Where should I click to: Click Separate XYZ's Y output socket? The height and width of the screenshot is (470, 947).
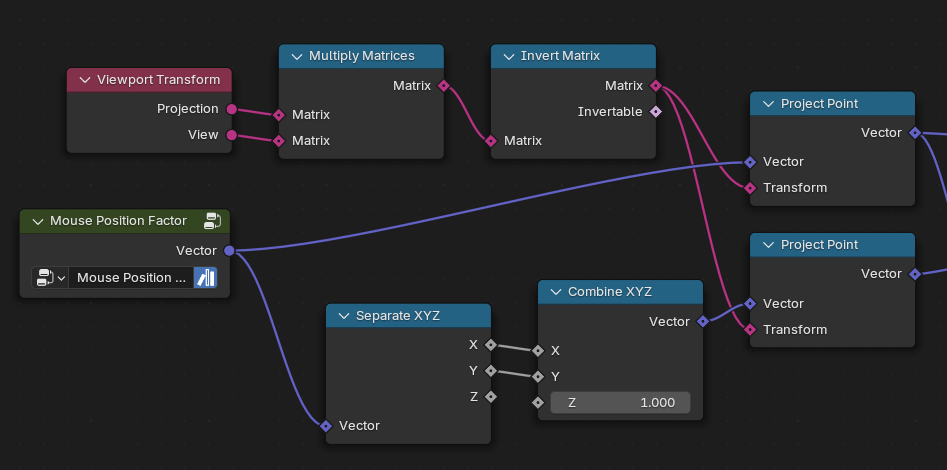point(491,371)
